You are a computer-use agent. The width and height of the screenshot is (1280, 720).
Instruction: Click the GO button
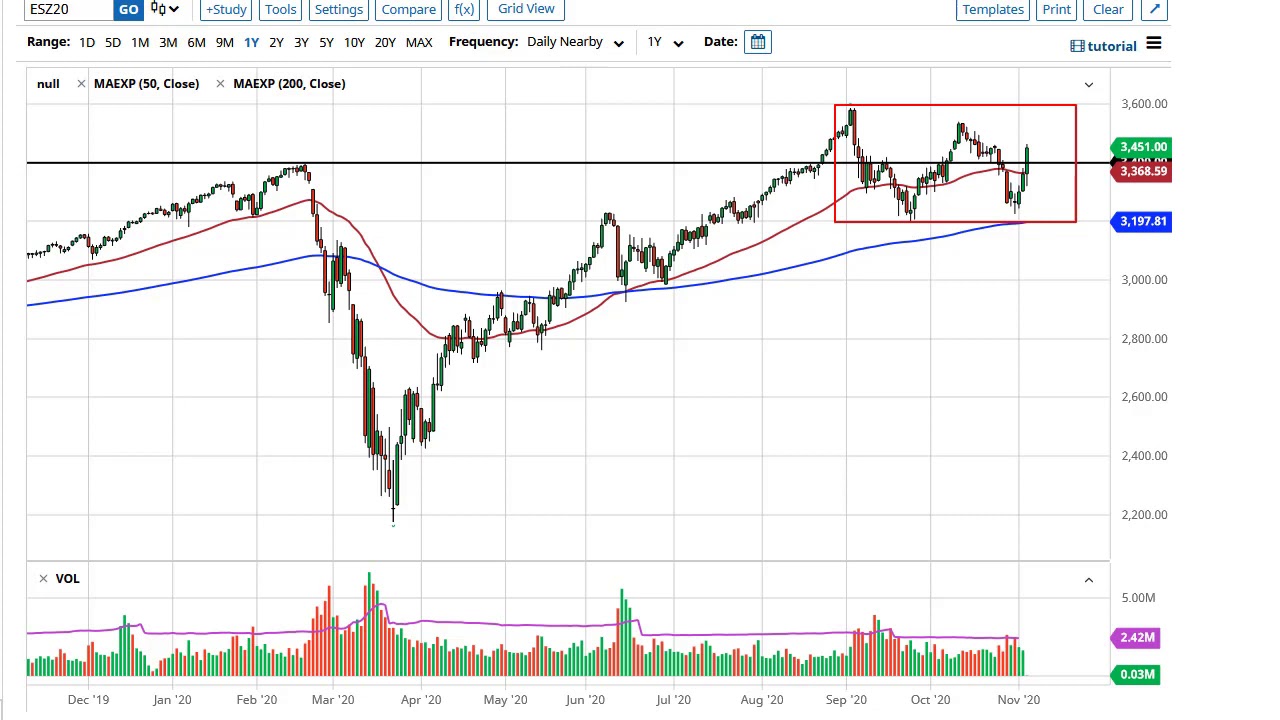click(x=128, y=9)
